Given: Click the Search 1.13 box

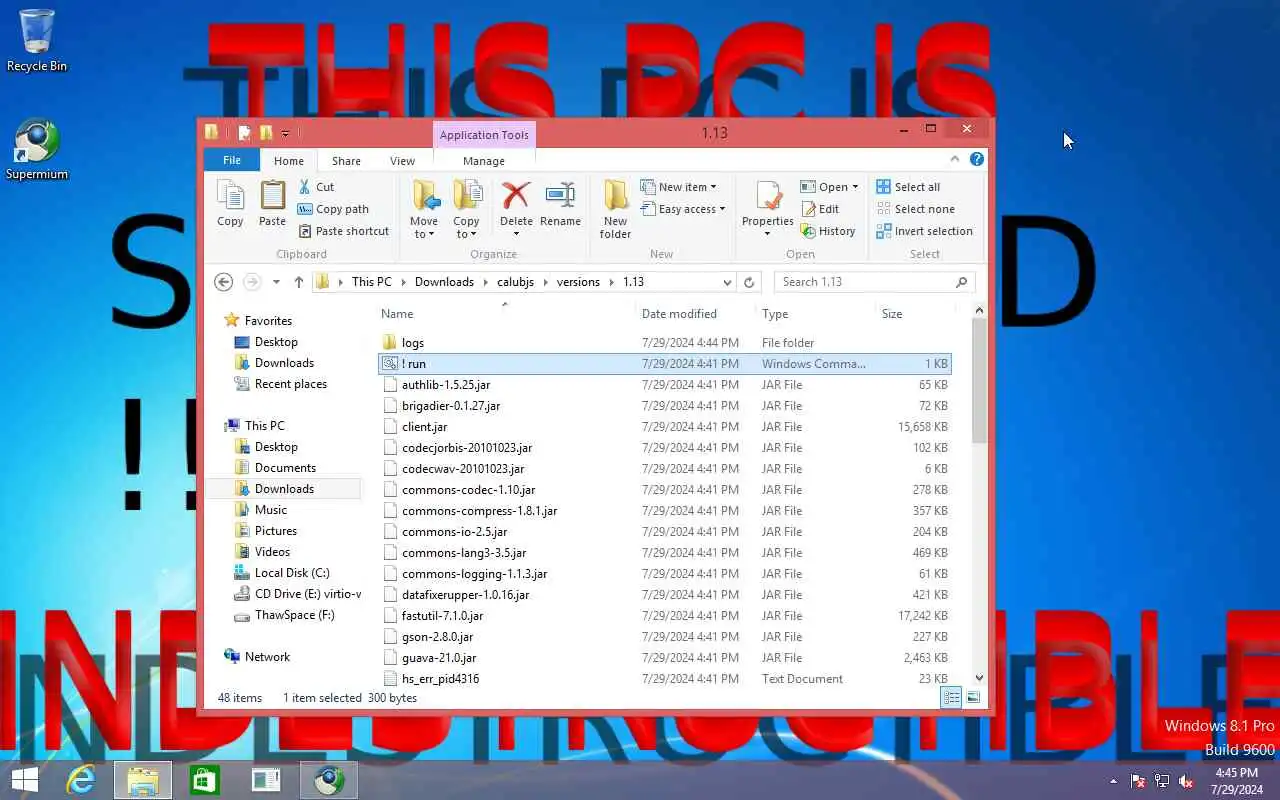Looking at the screenshot, I should [x=875, y=282].
